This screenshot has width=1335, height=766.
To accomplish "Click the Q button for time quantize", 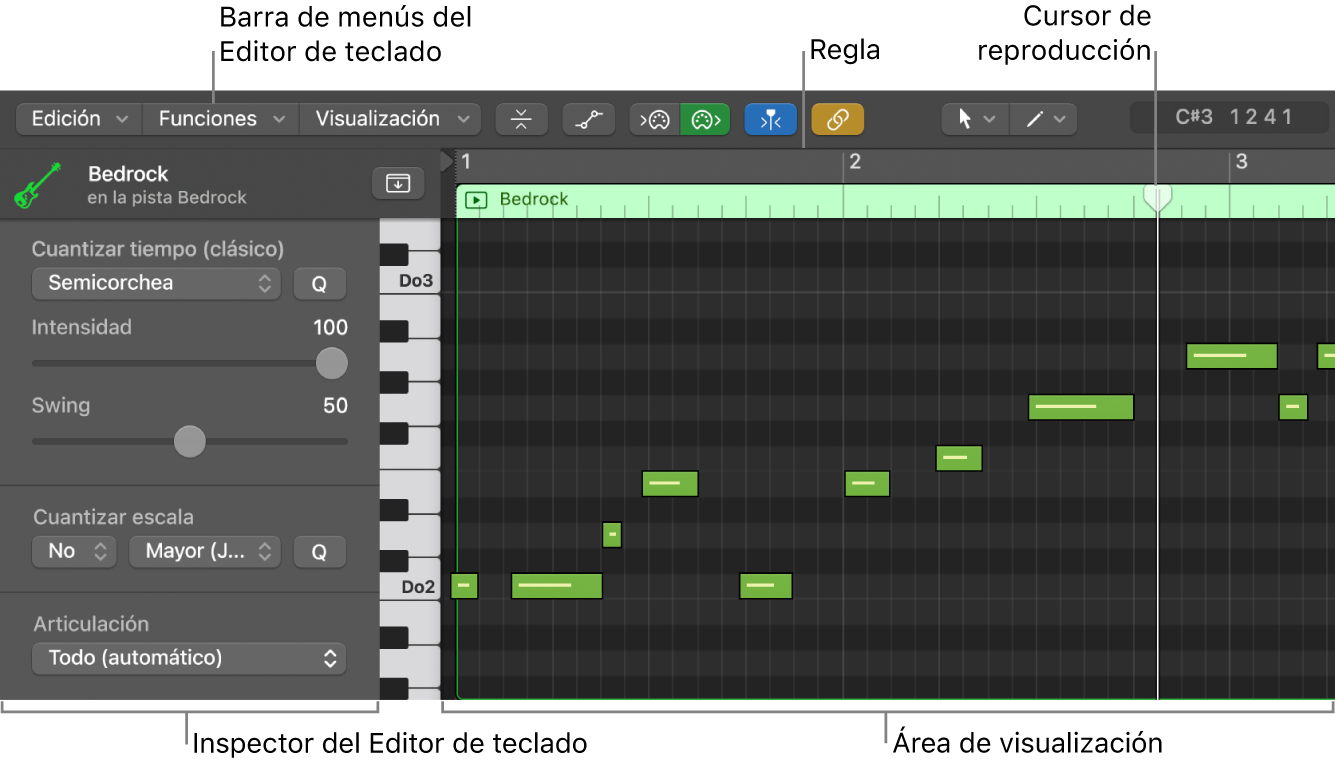I will 320,284.
